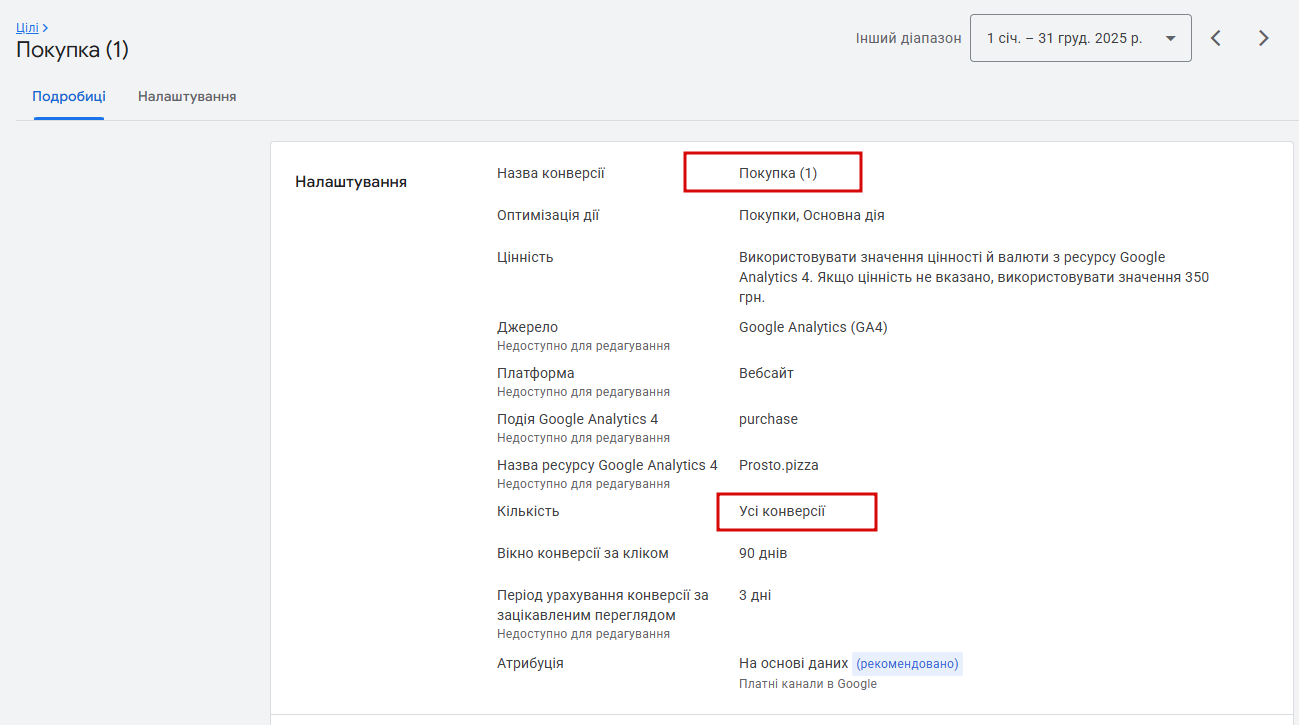Click the Покупки, Основна дія optimization value
Image resolution: width=1299 pixels, height=725 pixels.
(811, 215)
